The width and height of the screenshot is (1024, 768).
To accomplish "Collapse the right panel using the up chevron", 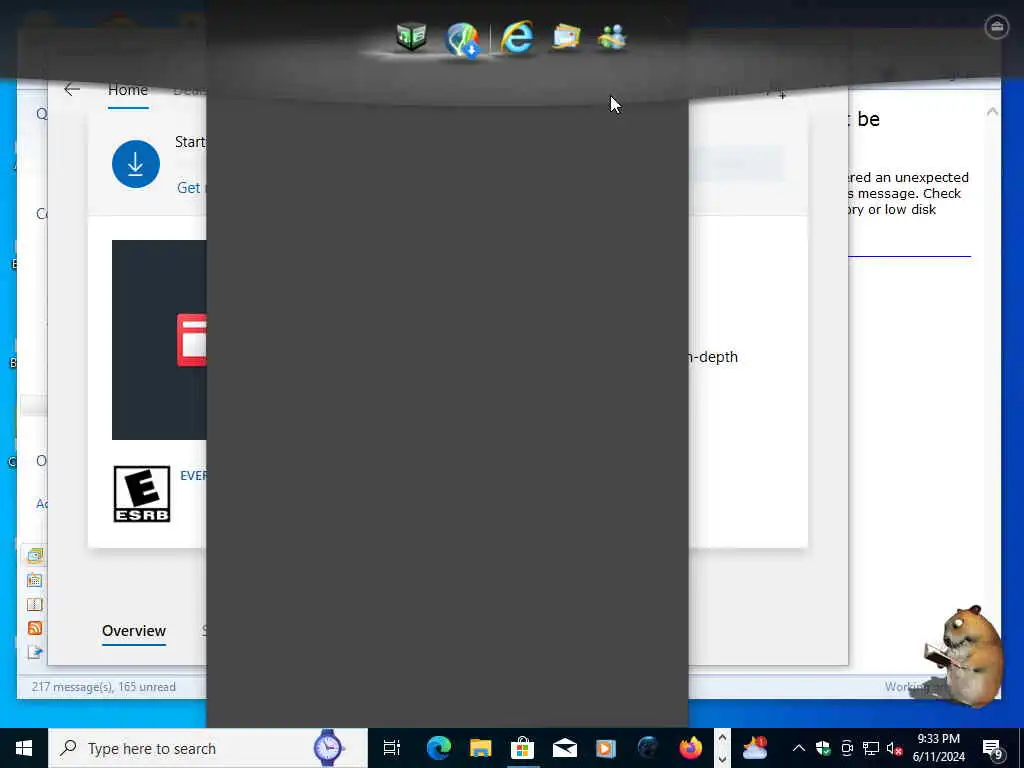I will coord(992,112).
